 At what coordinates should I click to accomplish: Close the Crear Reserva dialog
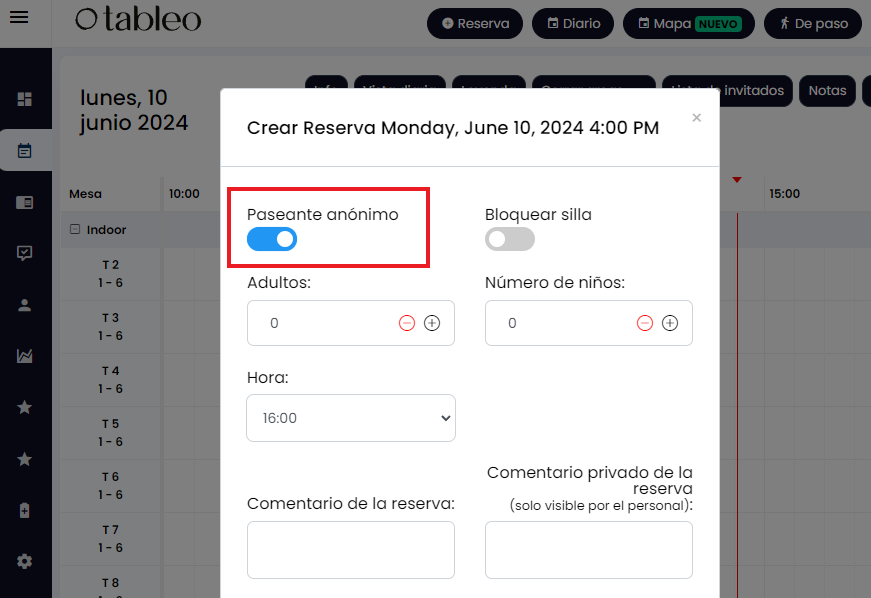[697, 118]
